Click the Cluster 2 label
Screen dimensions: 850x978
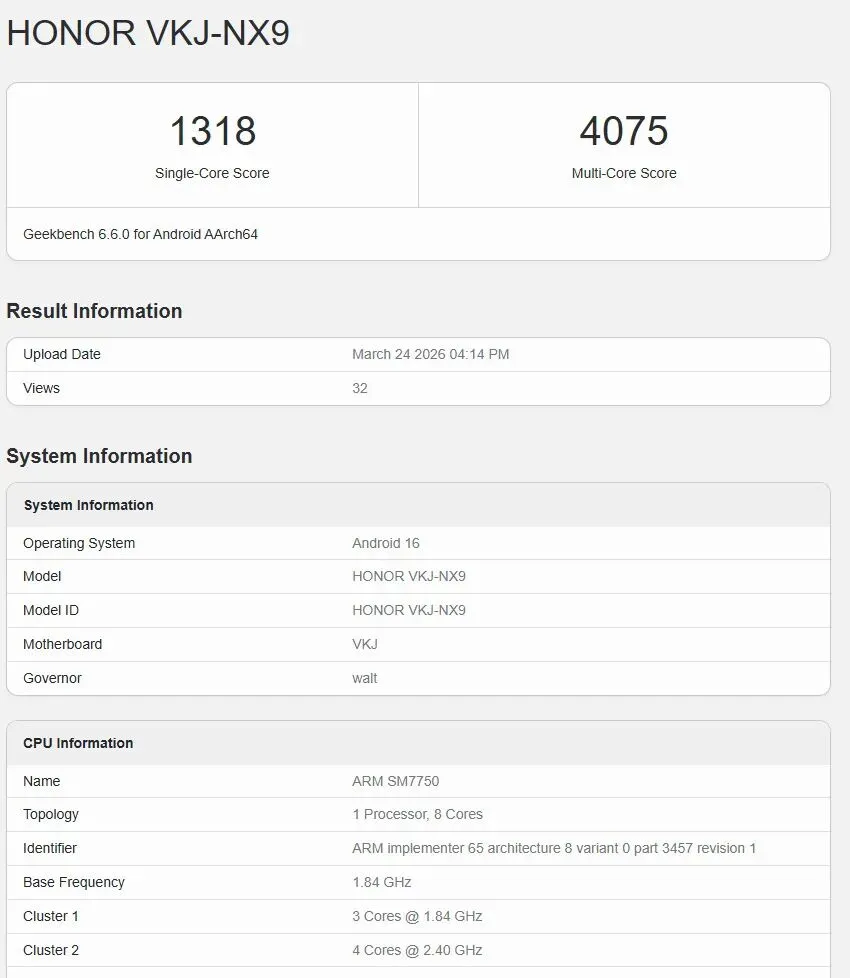pos(51,951)
